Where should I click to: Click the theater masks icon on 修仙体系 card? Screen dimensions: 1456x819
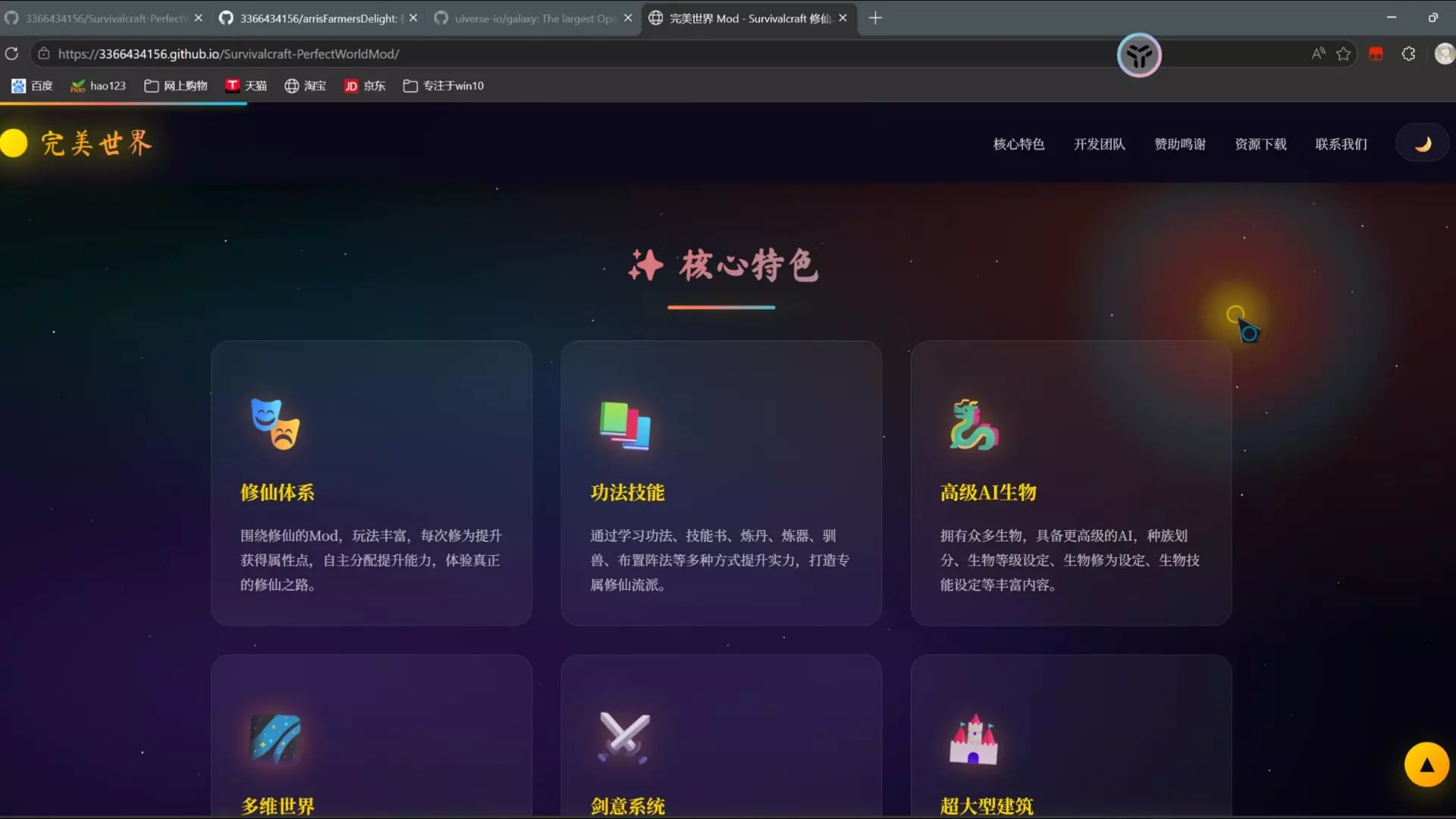coord(275,425)
